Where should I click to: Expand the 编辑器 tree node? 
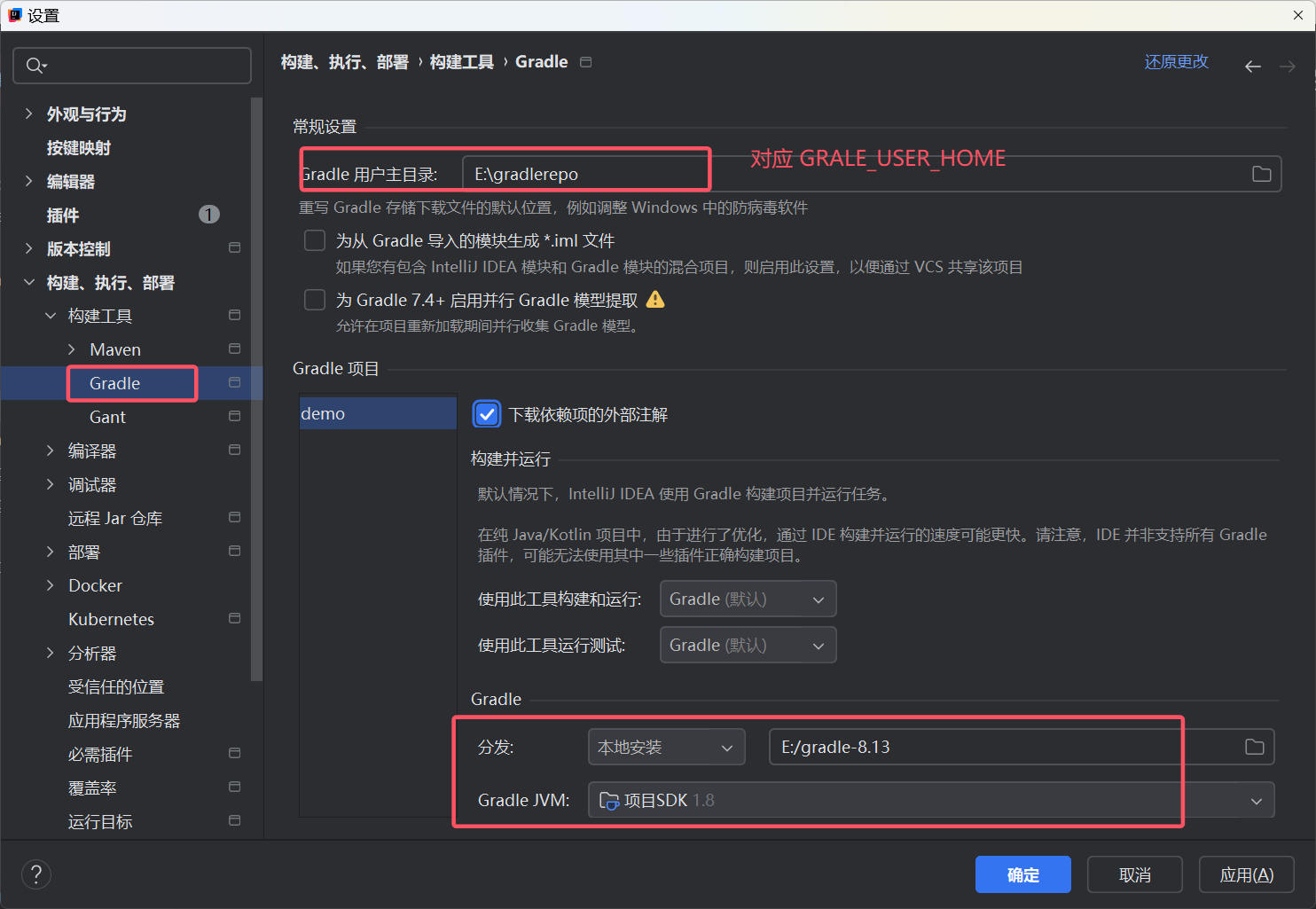28,181
